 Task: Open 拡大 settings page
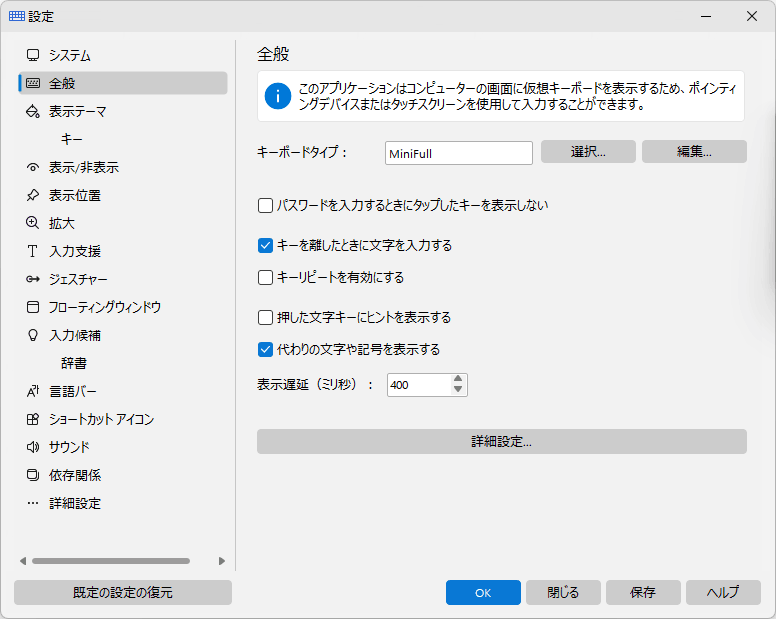[123, 223]
